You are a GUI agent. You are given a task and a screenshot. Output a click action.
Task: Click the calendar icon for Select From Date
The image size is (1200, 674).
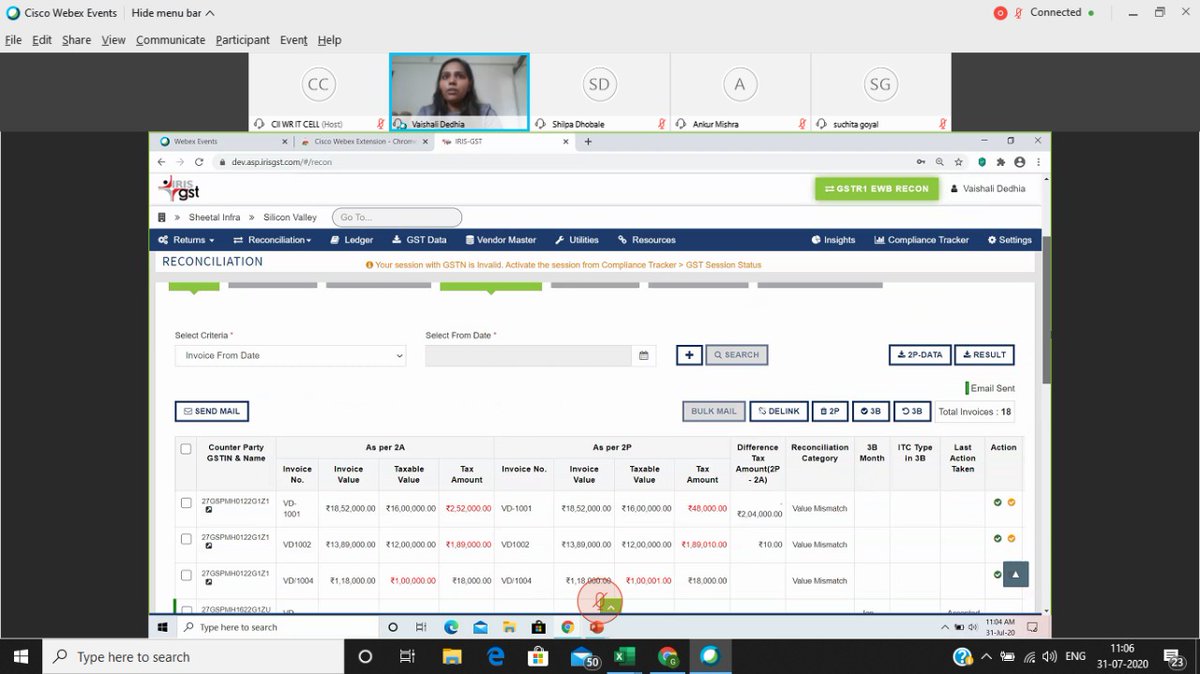click(x=644, y=355)
